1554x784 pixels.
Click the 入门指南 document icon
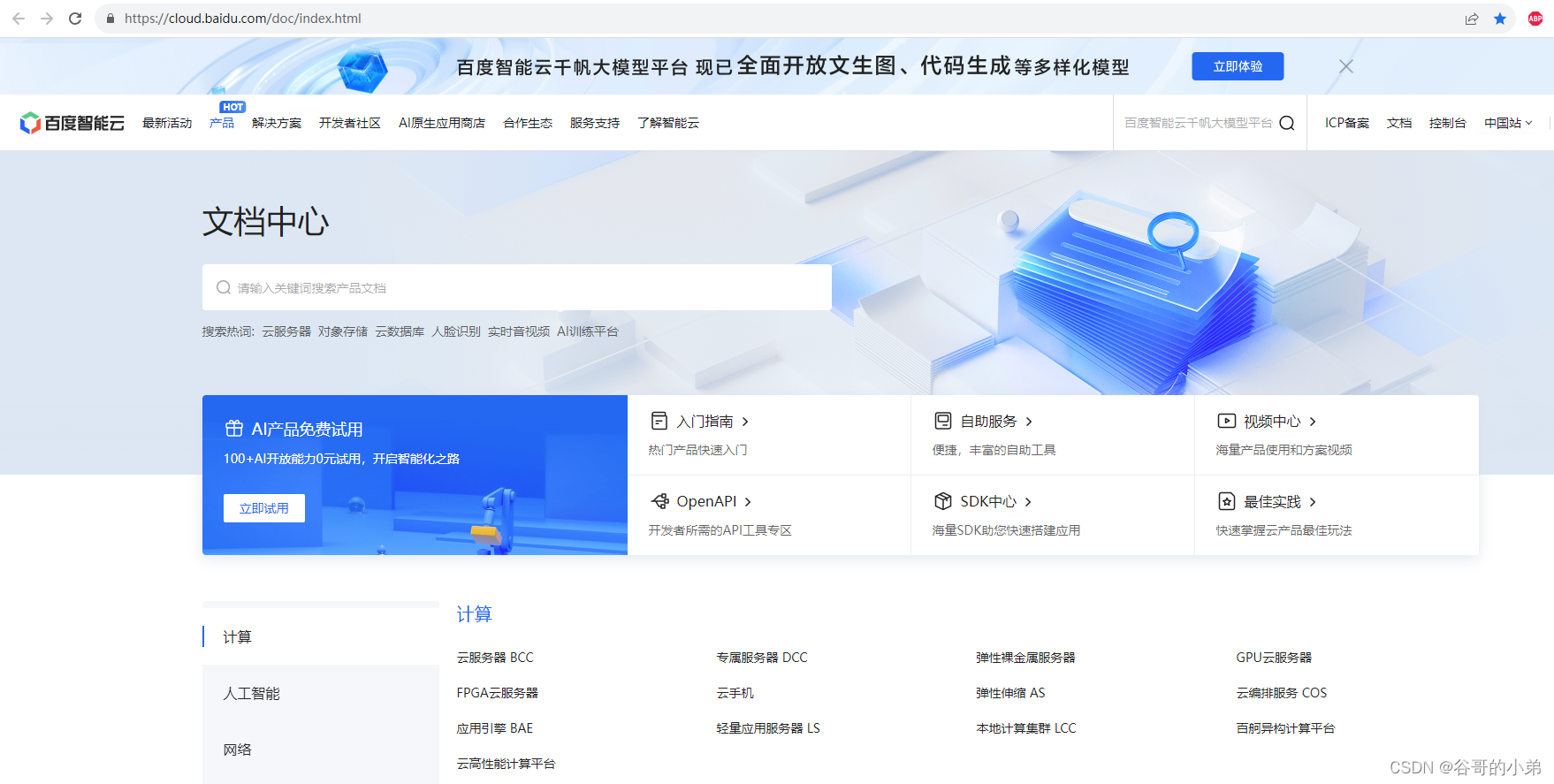click(x=659, y=421)
